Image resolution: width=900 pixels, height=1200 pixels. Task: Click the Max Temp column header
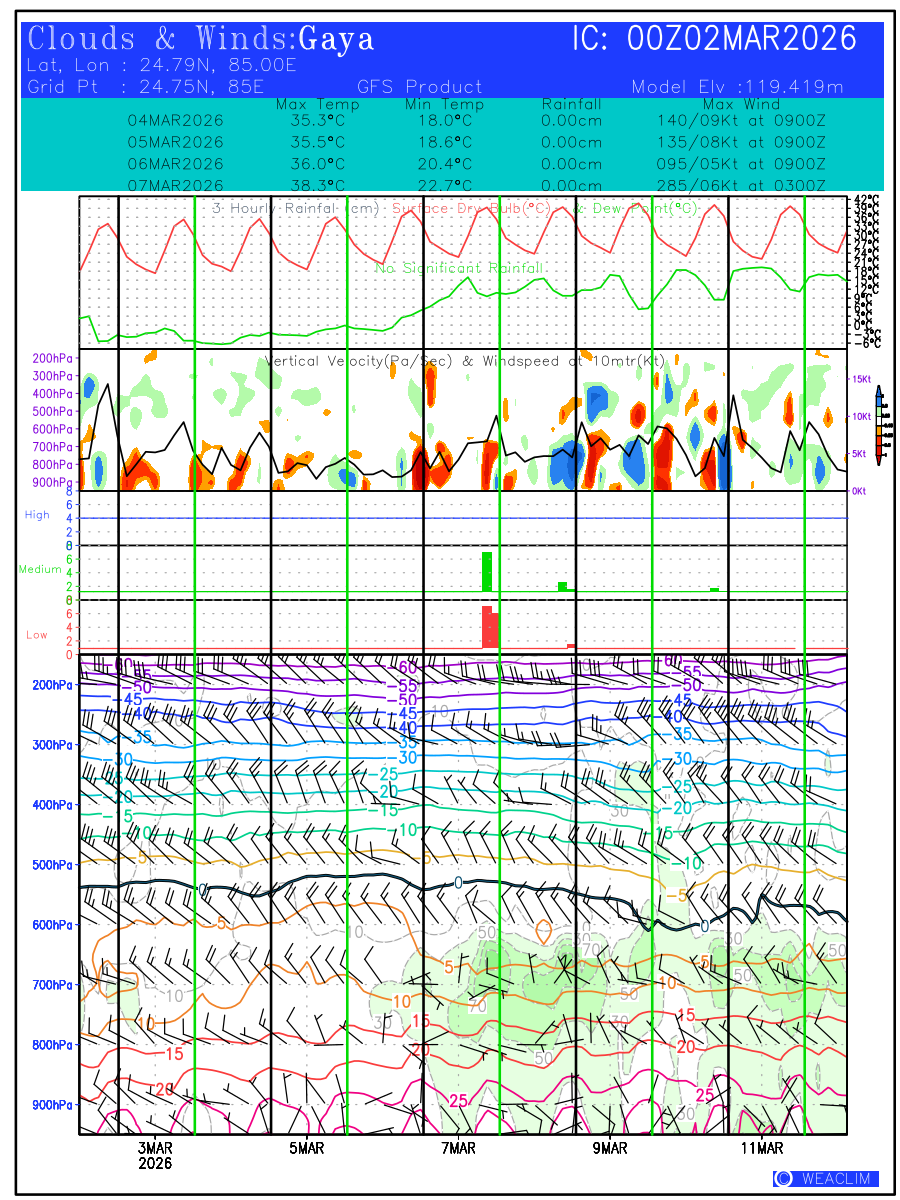[317, 104]
